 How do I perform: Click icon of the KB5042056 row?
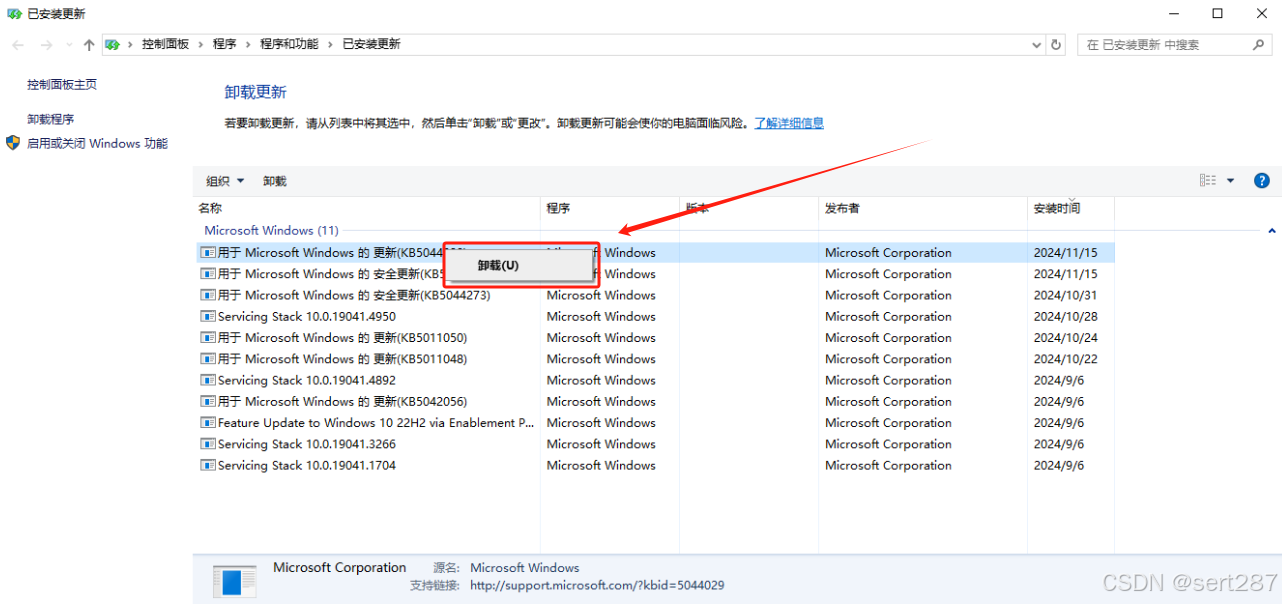tap(208, 401)
